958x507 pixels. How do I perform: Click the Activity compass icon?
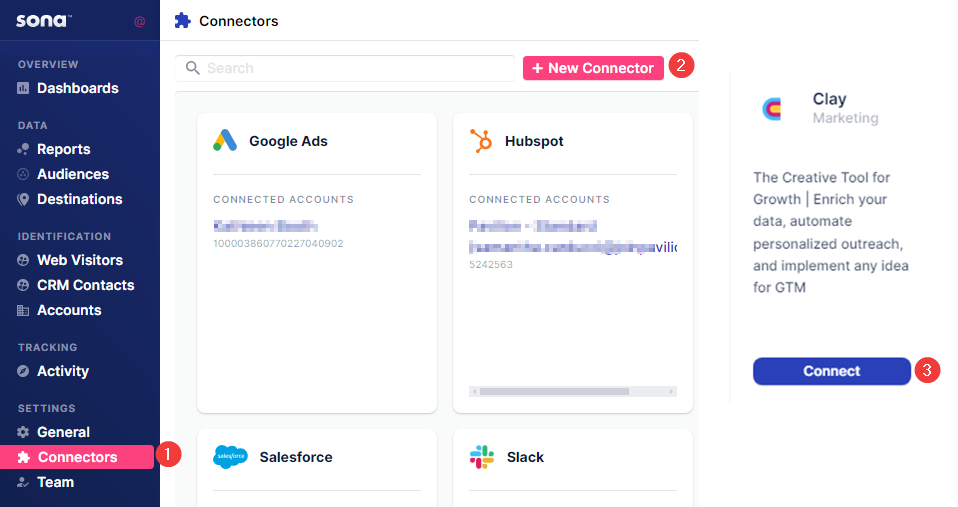[x=23, y=371]
